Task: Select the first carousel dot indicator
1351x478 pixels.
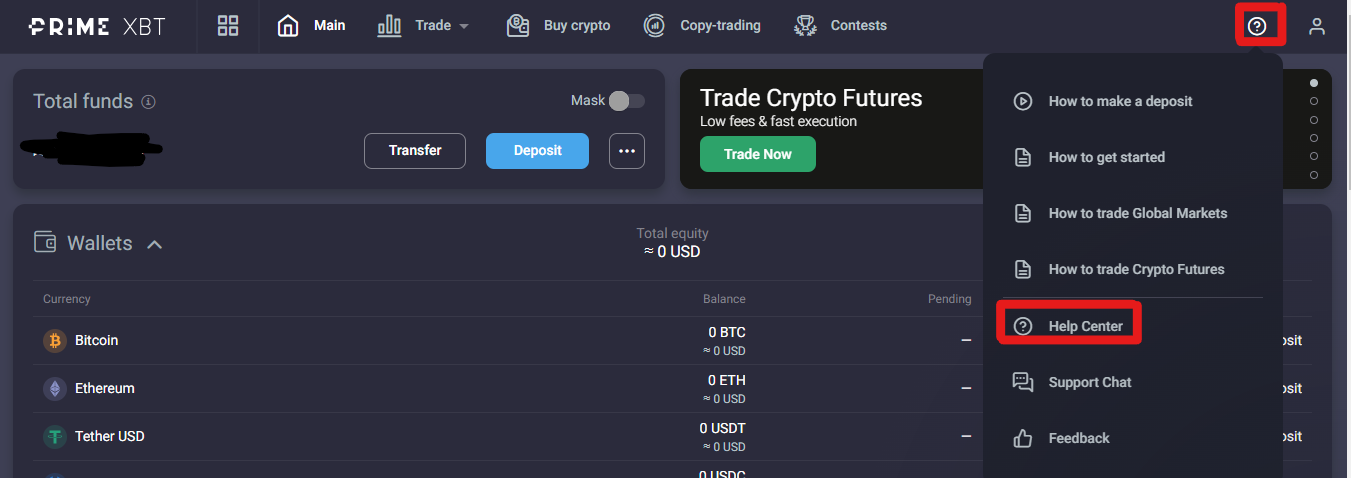Action: pos(1314,83)
